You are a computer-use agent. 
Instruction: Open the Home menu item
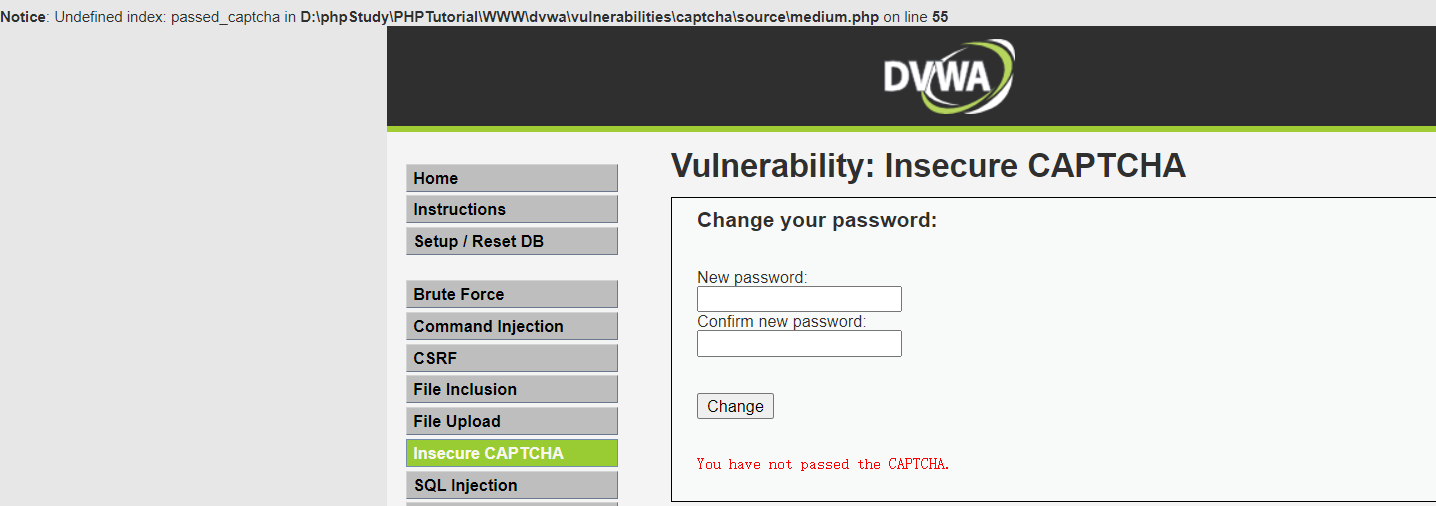(x=511, y=178)
